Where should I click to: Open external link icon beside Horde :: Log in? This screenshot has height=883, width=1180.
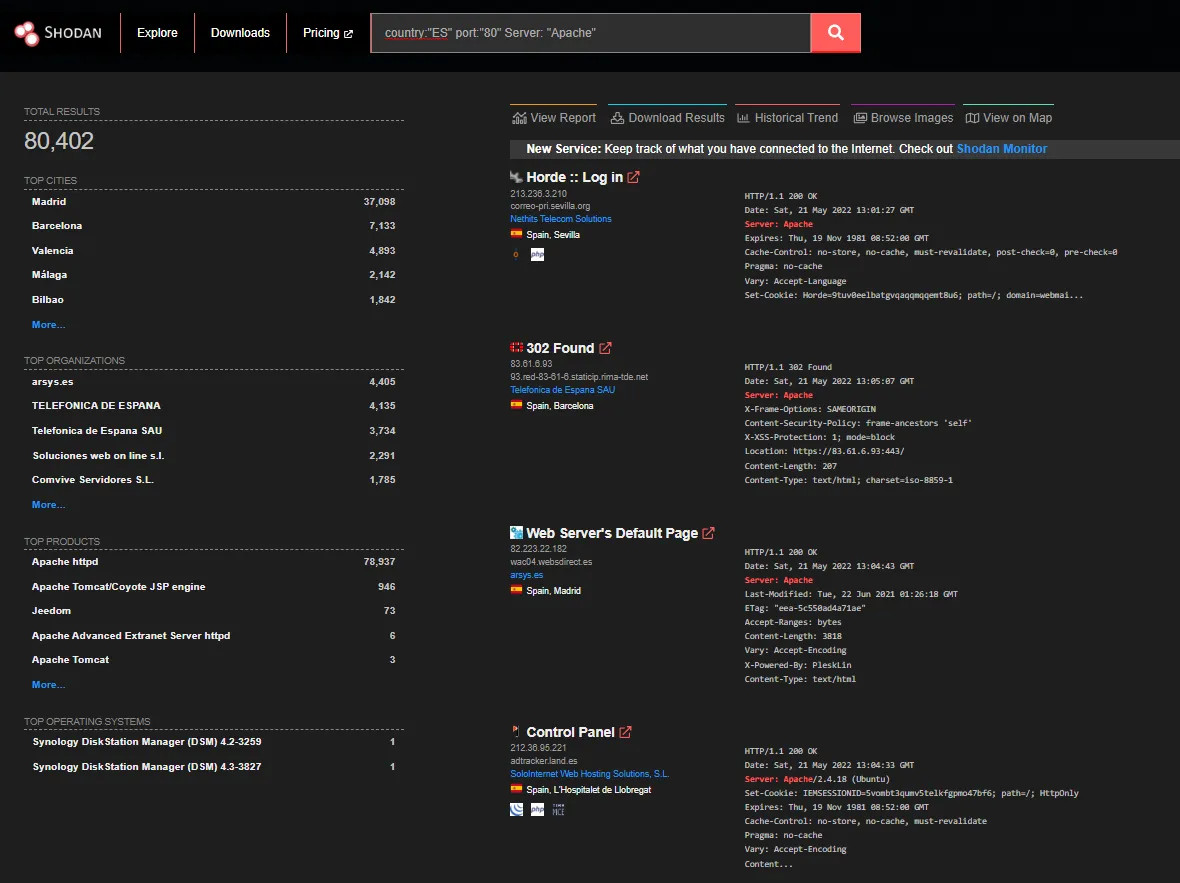click(x=634, y=177)
